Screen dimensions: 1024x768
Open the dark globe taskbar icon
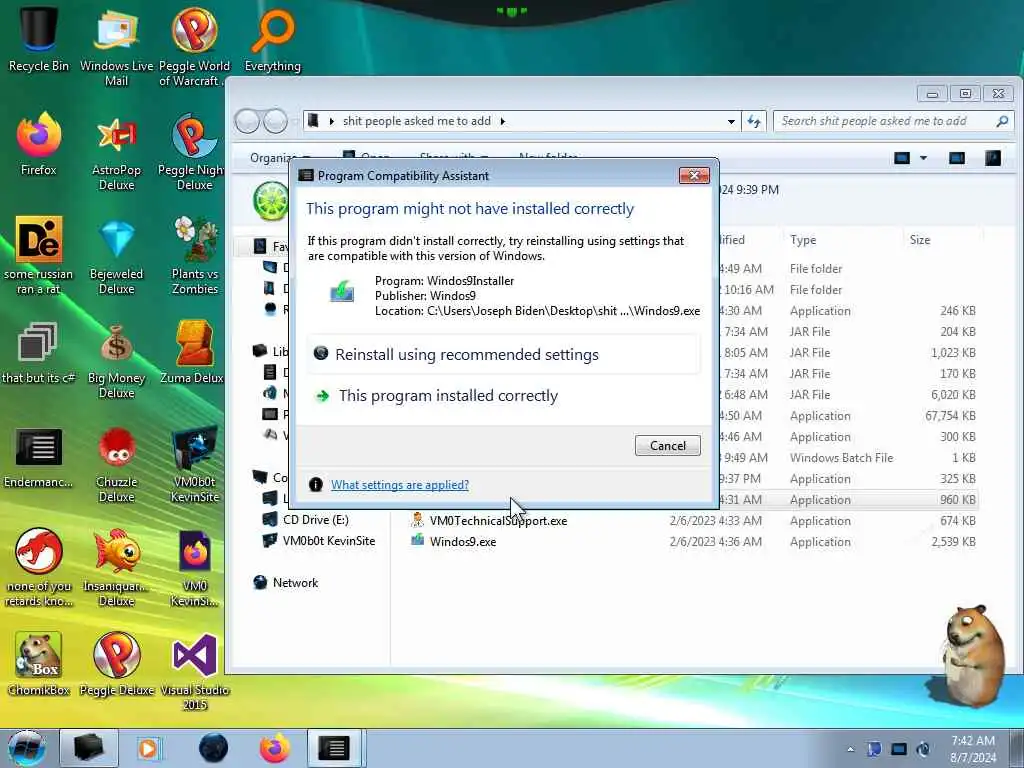tap(214, 748)
